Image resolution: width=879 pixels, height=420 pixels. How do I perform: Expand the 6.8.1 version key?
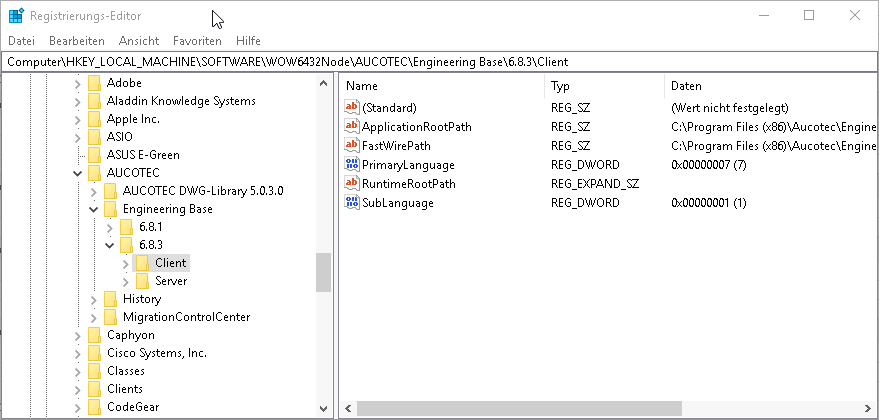pyautogui.click(x=110, y=227)
